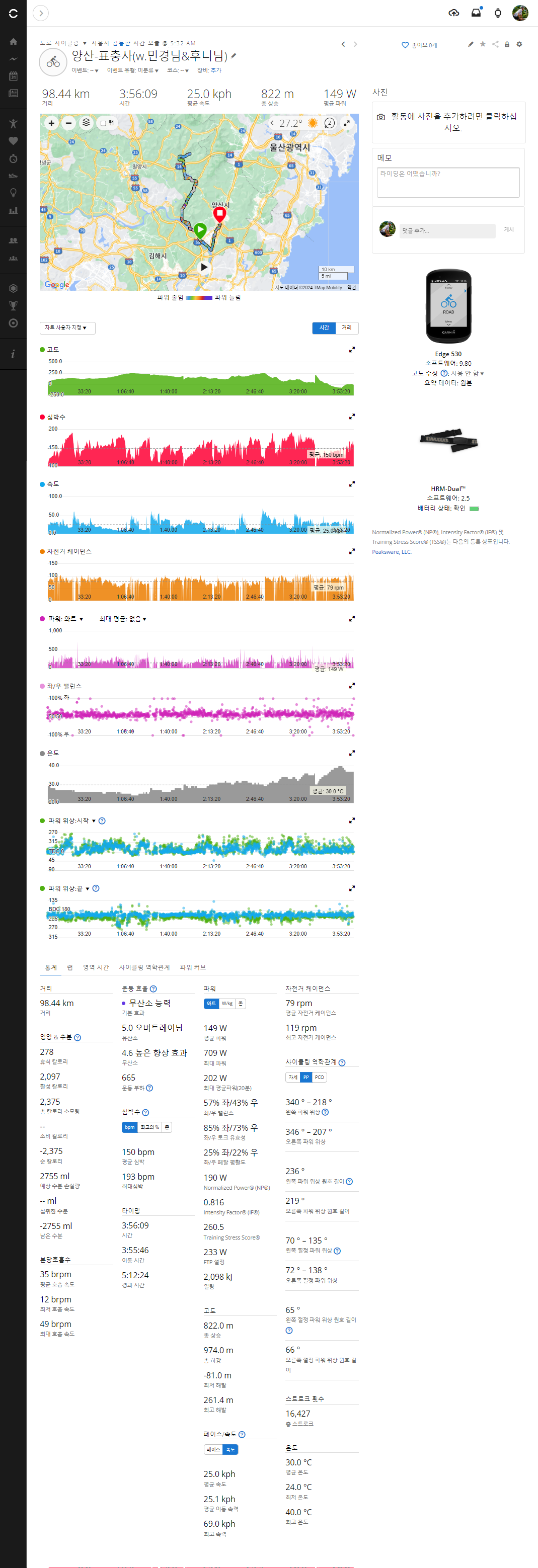Open the profile avatar menu
Screen dimensions: 538x1568
tap(520, 13)
